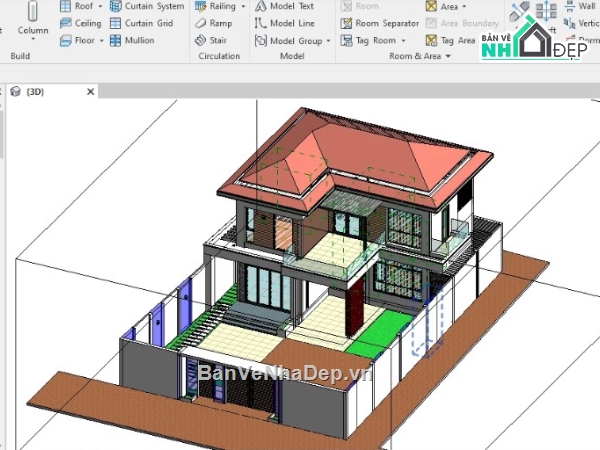This screenshot has height=450, width=600.
Task: Expand the Tag Room dropdown arrow
Action: (x=403, y=41)
